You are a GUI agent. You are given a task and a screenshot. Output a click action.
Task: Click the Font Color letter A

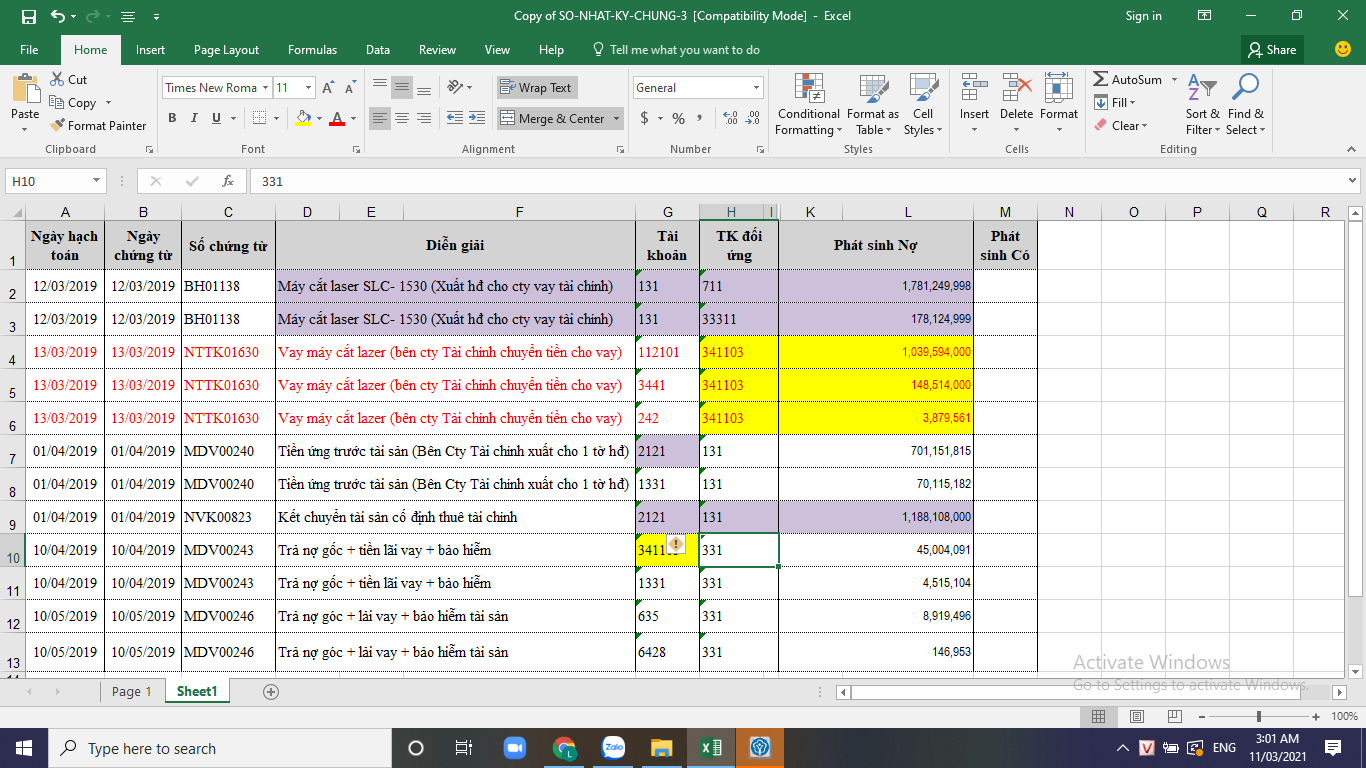pos(337,118)
